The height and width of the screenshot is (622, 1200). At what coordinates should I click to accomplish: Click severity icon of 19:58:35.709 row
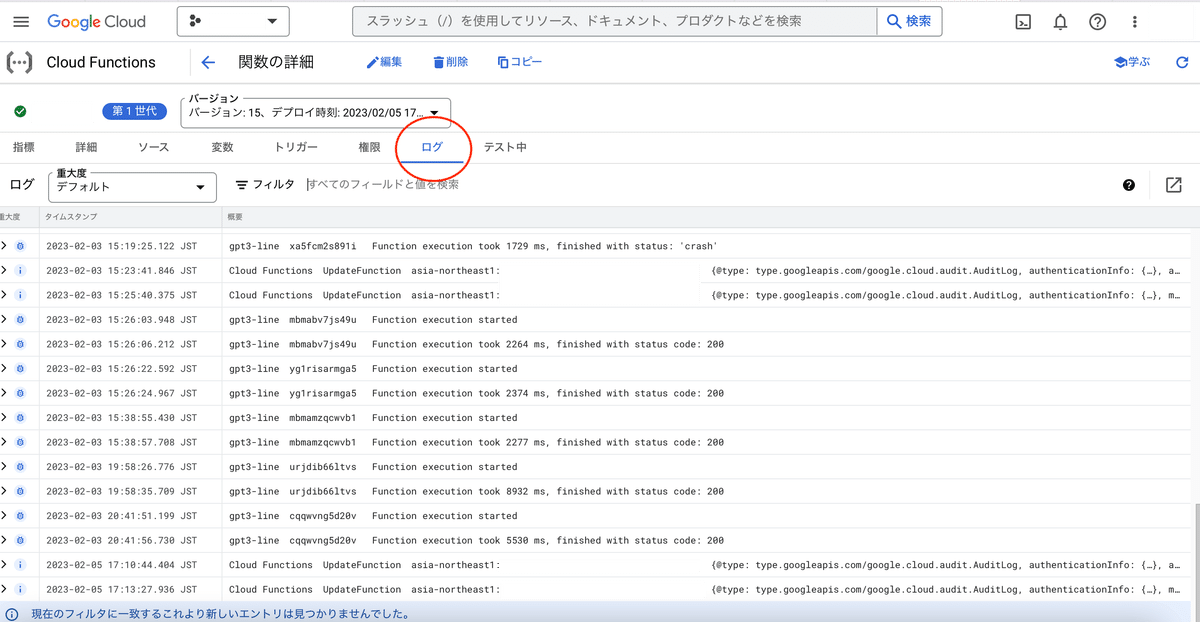pyautogui.click(x=21, y=491)
